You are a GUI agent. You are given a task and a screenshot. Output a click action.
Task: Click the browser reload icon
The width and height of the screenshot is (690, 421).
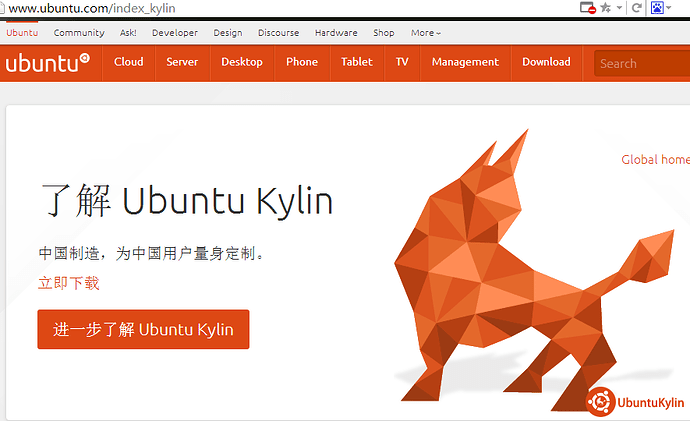point(636,7)
